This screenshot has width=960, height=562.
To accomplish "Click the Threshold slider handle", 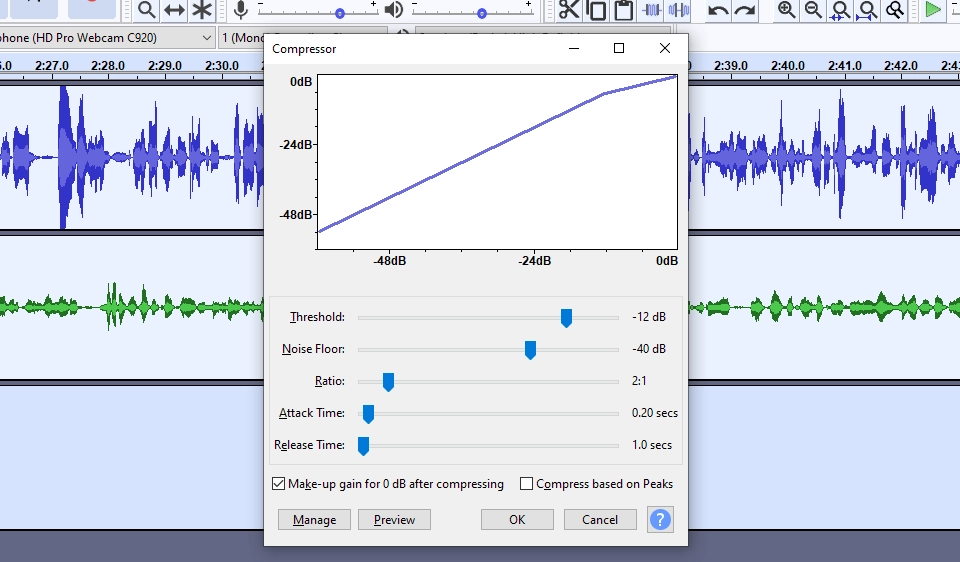I will click(566, 318).
